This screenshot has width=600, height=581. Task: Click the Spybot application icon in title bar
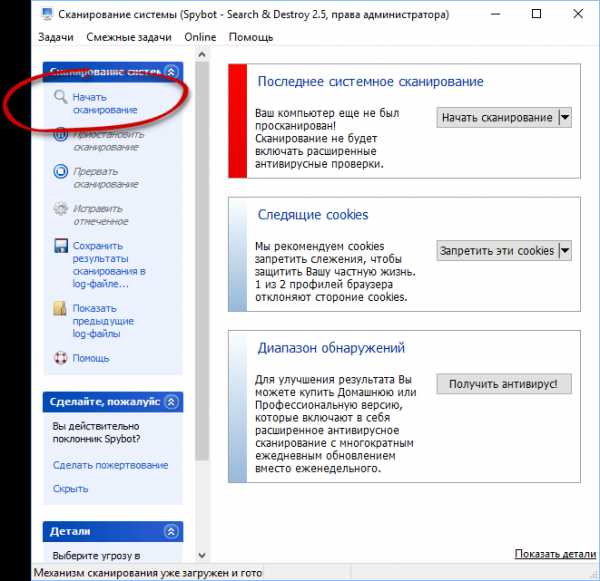click(x=47, y=15)
